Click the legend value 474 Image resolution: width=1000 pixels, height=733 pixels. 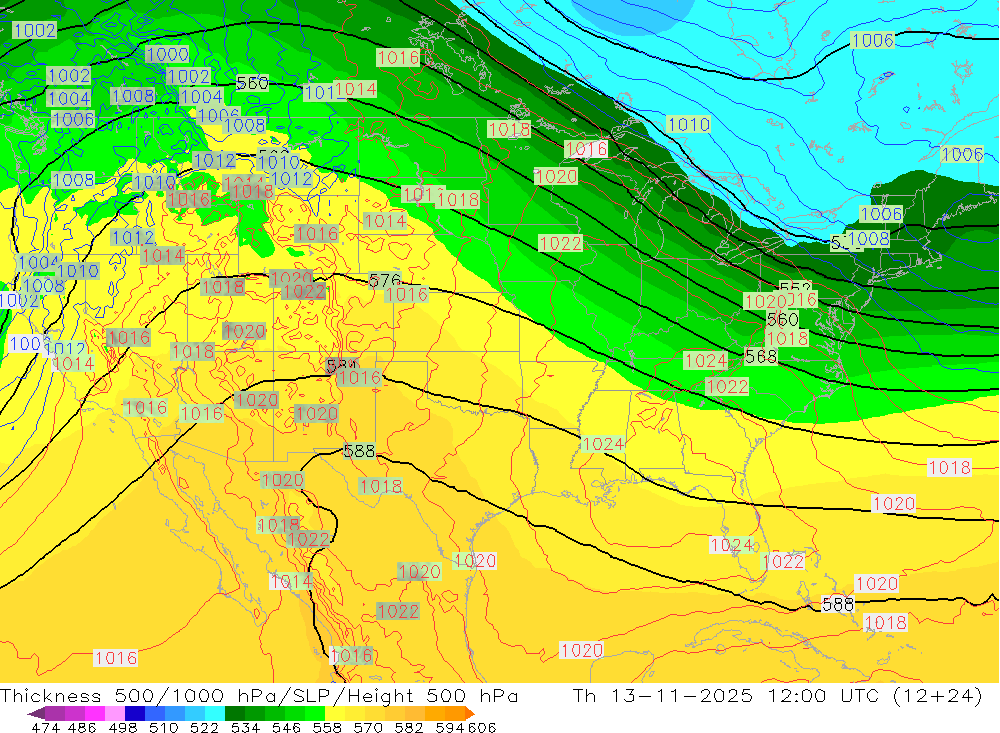coord(46,727)
